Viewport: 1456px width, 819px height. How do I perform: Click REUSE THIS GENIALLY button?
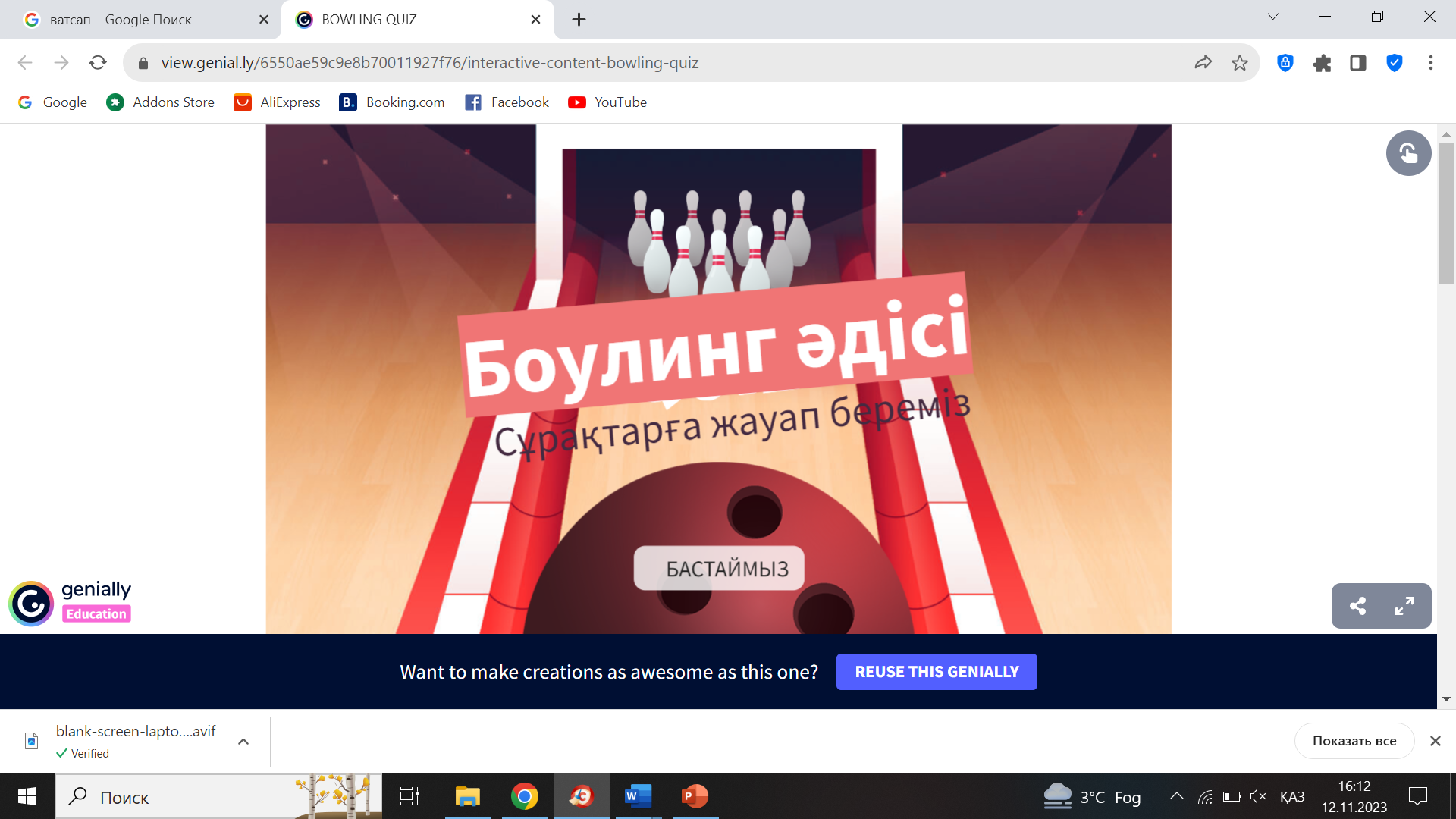coord(937,672)
